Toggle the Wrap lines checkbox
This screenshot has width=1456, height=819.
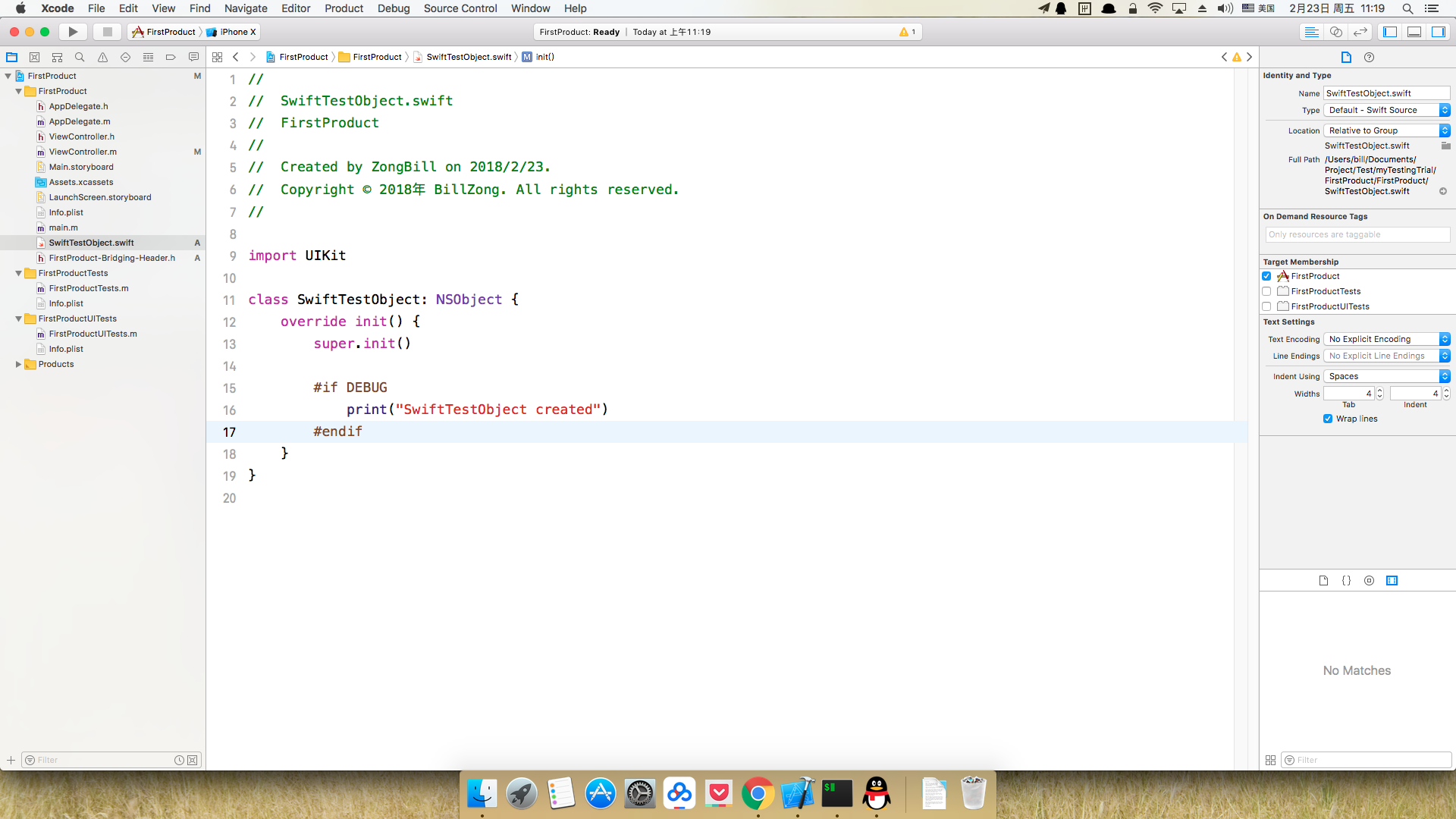[x=1328, y=419]
